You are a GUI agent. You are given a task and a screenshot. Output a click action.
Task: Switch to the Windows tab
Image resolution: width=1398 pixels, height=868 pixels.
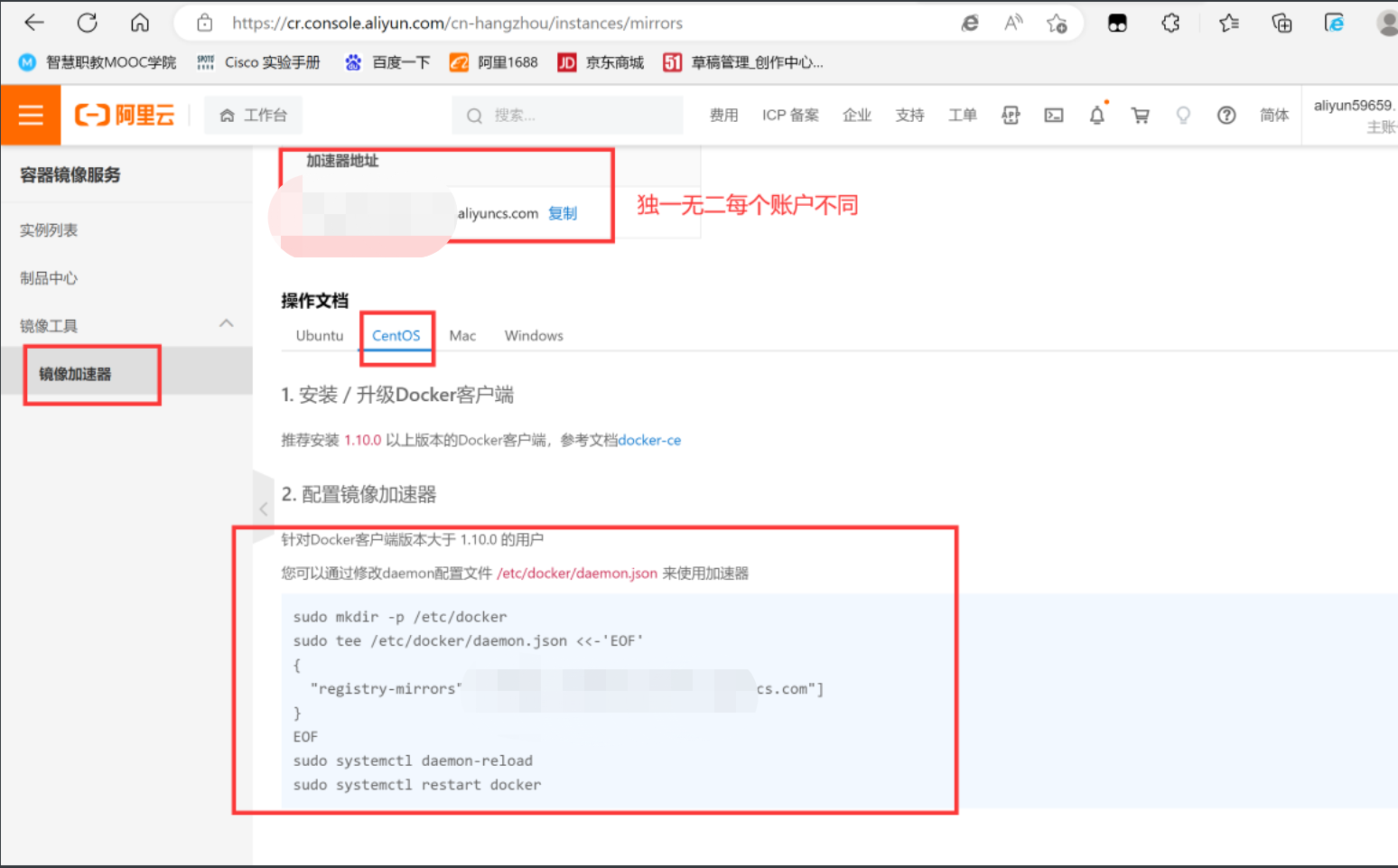pos(534,335)
